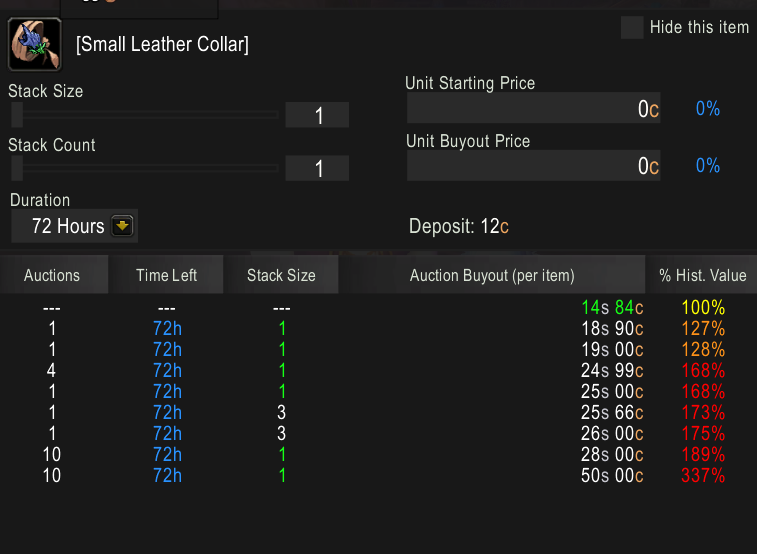Sort by the % Hist. Value header
The image size is (757, 554).
[702, 275]
